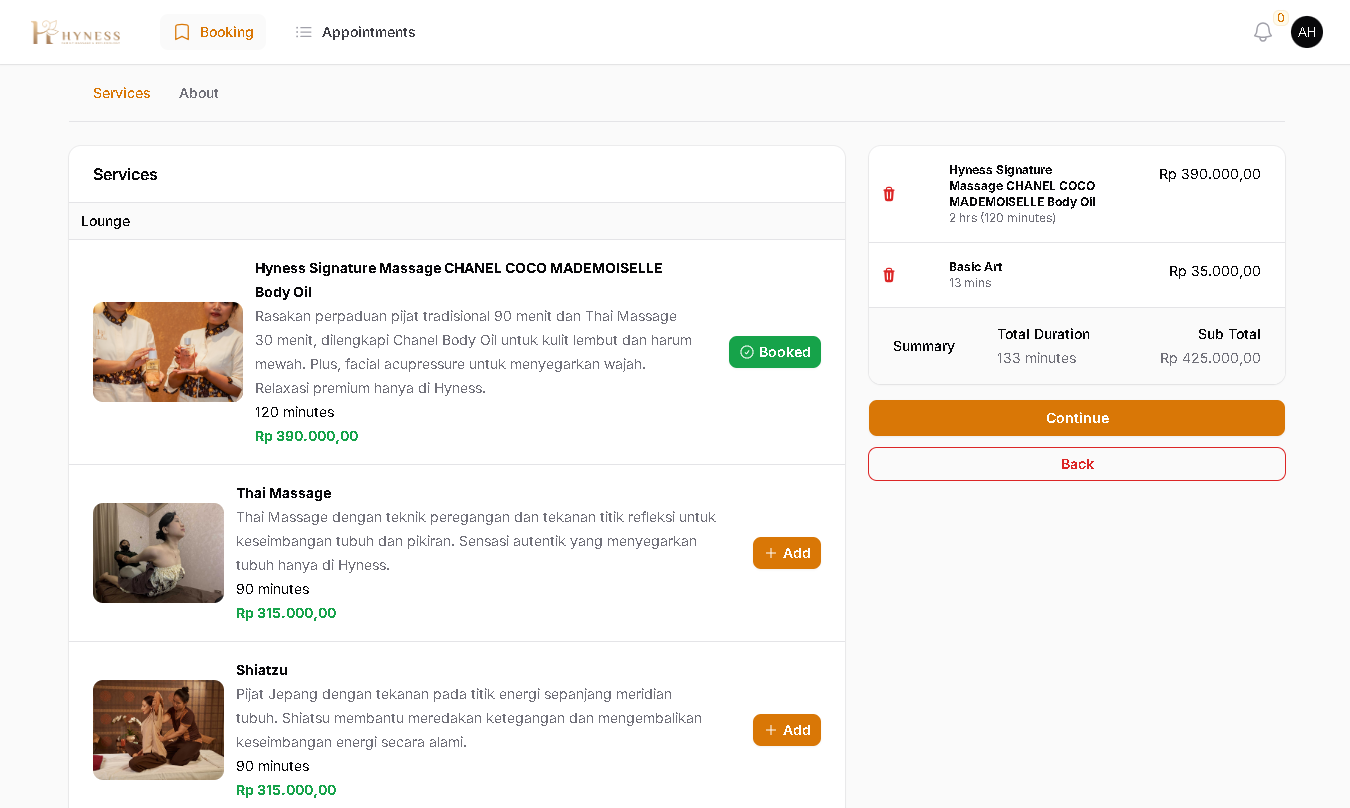The image size is (1350, 808).
Task: Click the Shiatzu service title
Action: (262, 670)
